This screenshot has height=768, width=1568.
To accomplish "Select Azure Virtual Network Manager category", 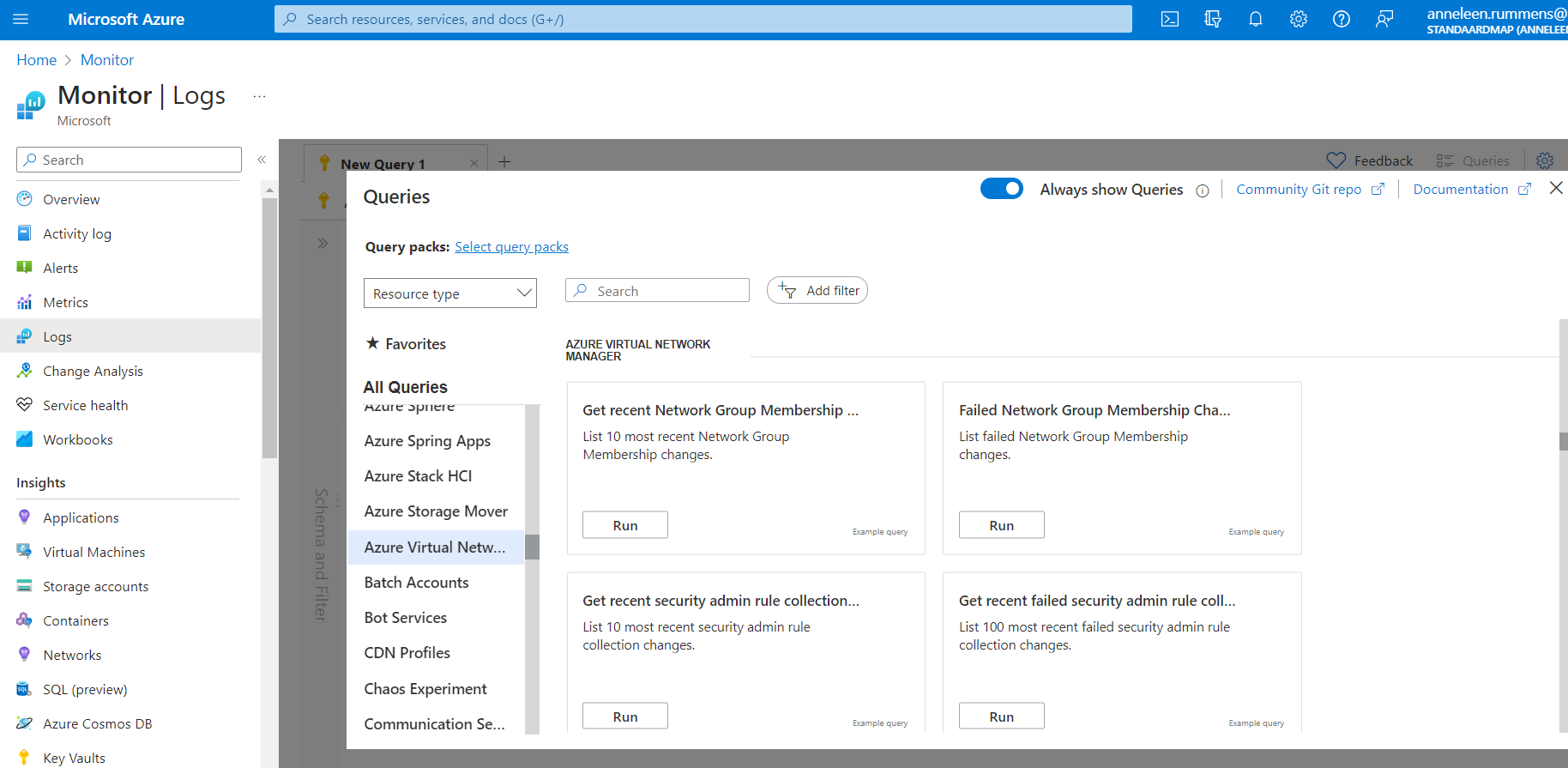I will click(436, 547).
